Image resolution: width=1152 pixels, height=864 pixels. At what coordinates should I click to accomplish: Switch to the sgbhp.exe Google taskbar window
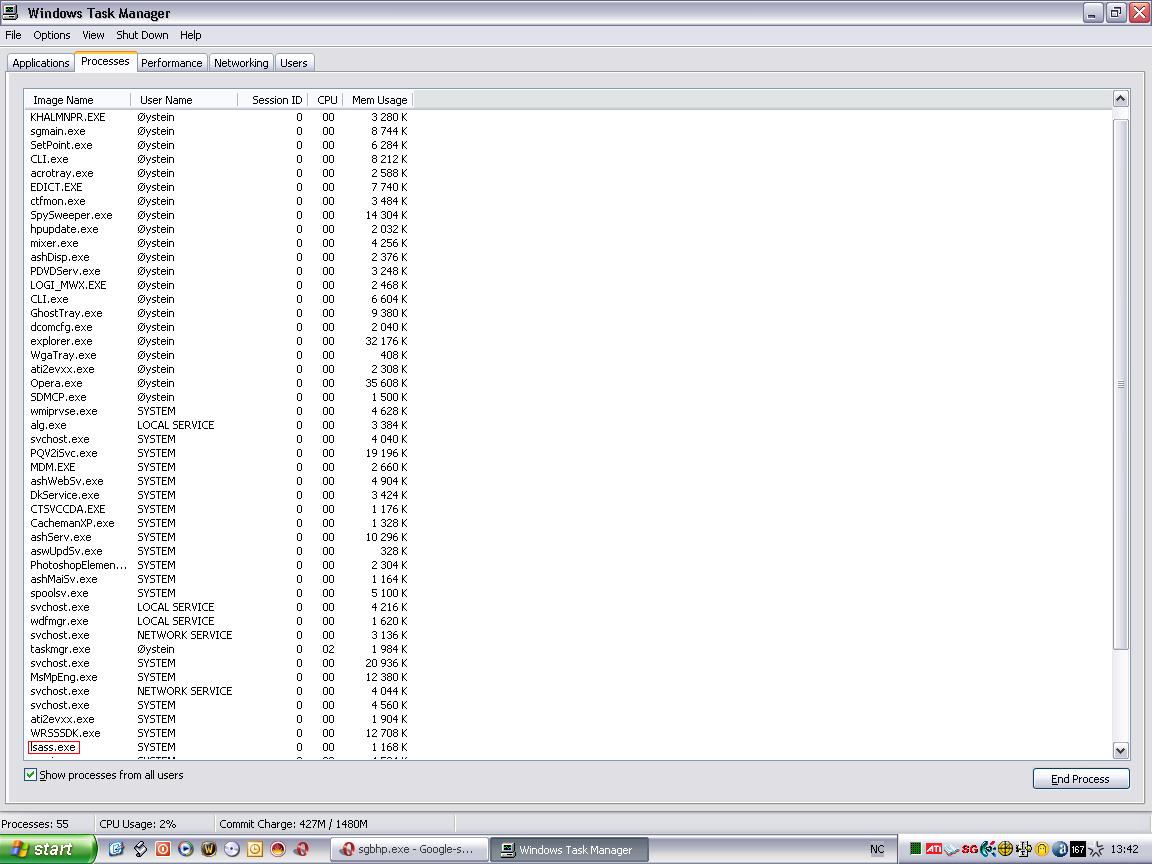[x=408, y=849]
